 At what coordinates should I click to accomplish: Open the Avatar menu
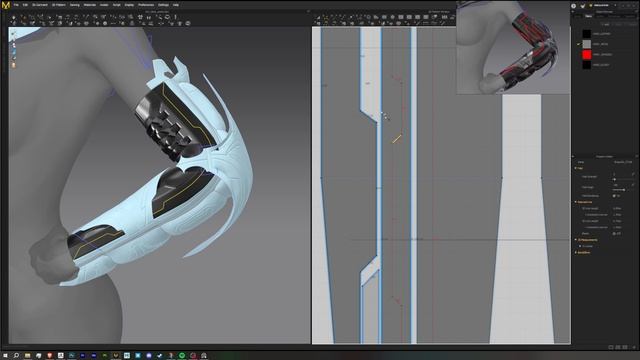(x=104, y=5)
